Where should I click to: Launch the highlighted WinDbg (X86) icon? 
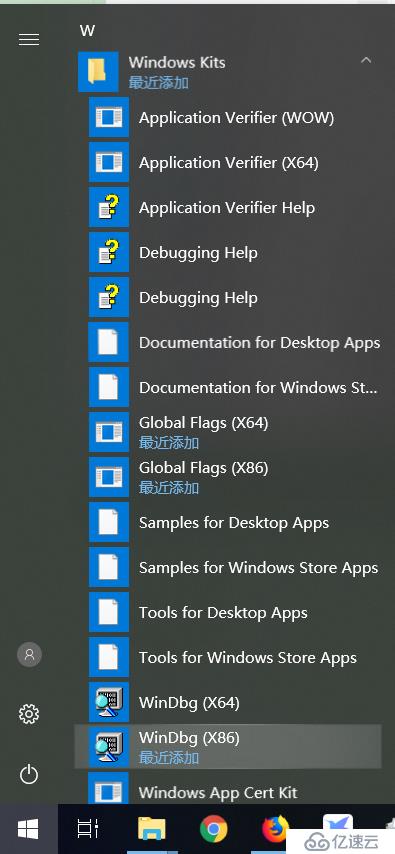(109, 747)
